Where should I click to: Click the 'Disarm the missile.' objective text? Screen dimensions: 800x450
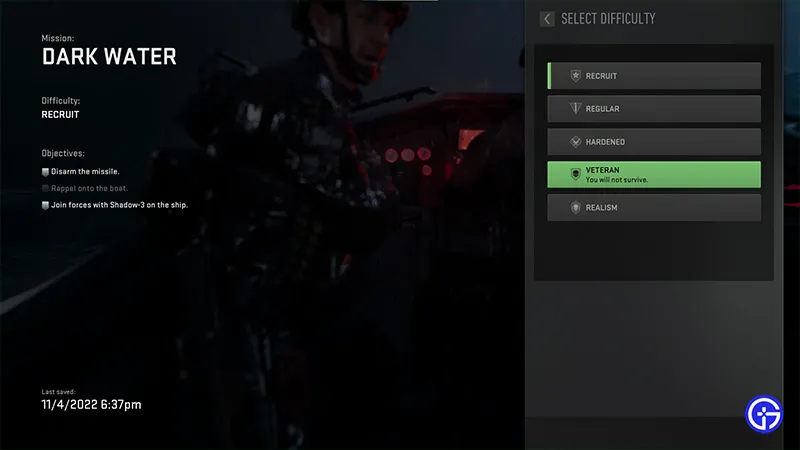(x=85, y=171)
